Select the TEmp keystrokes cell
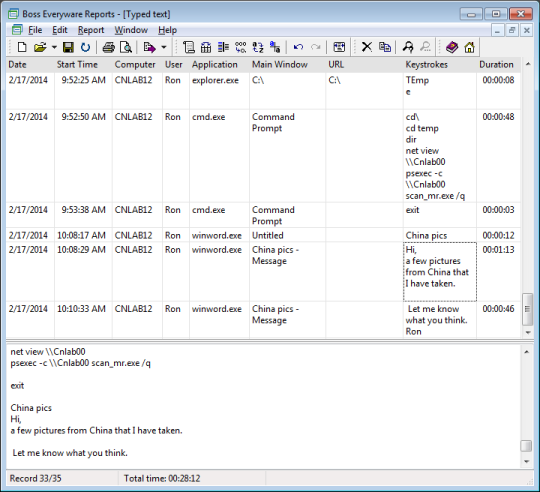 tap(440, 91)
